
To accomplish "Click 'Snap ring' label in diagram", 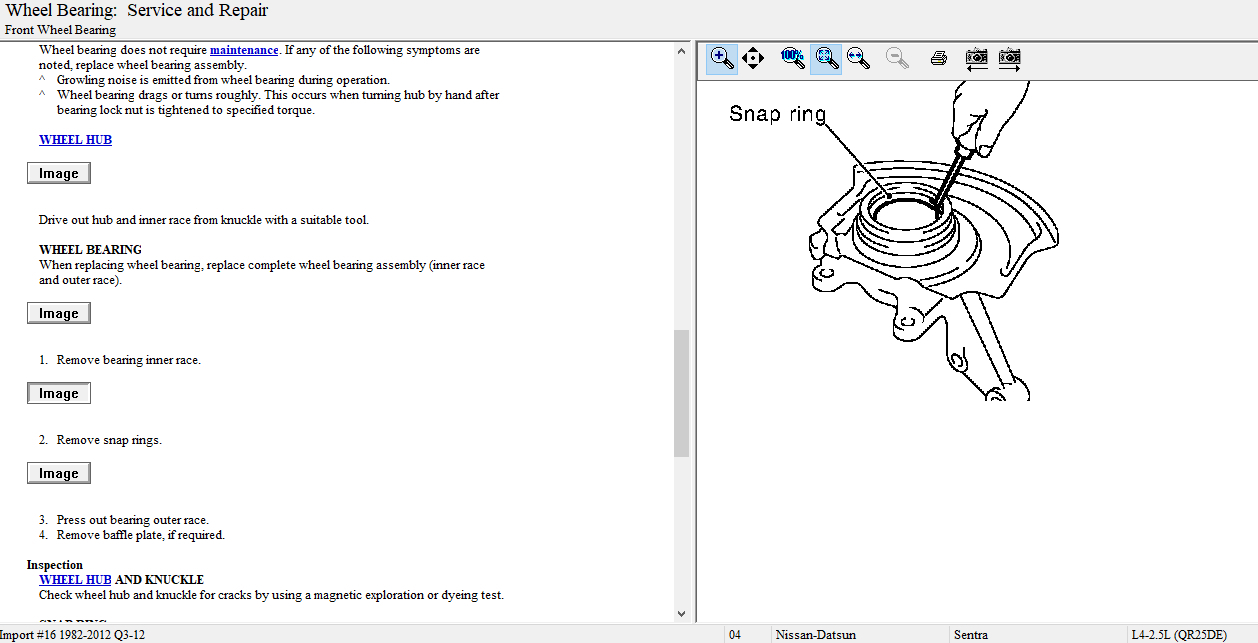I will [778, 113].
